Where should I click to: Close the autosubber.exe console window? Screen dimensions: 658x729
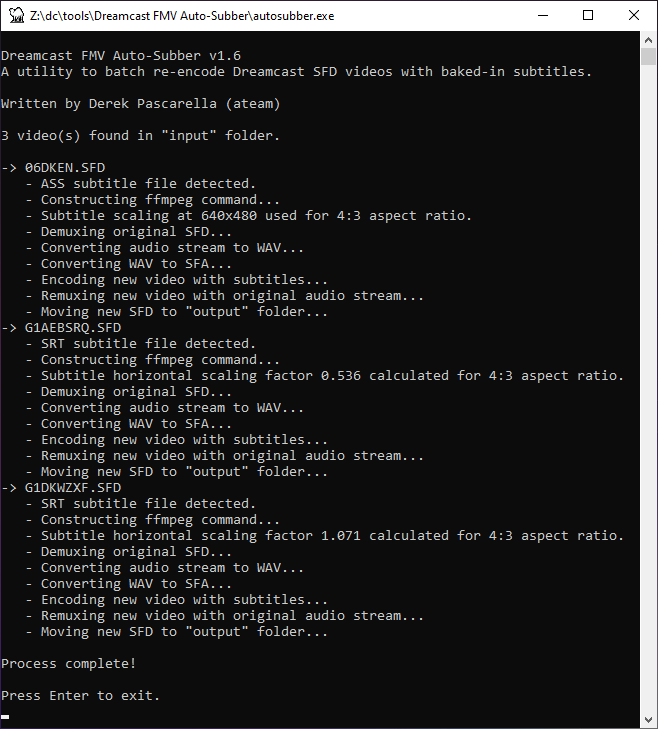pos(633,15)
